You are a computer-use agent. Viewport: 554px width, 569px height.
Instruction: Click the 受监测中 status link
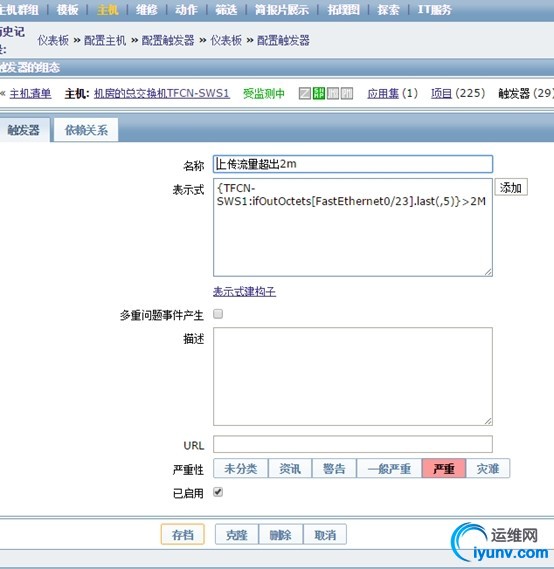click(x=264, y=94)
